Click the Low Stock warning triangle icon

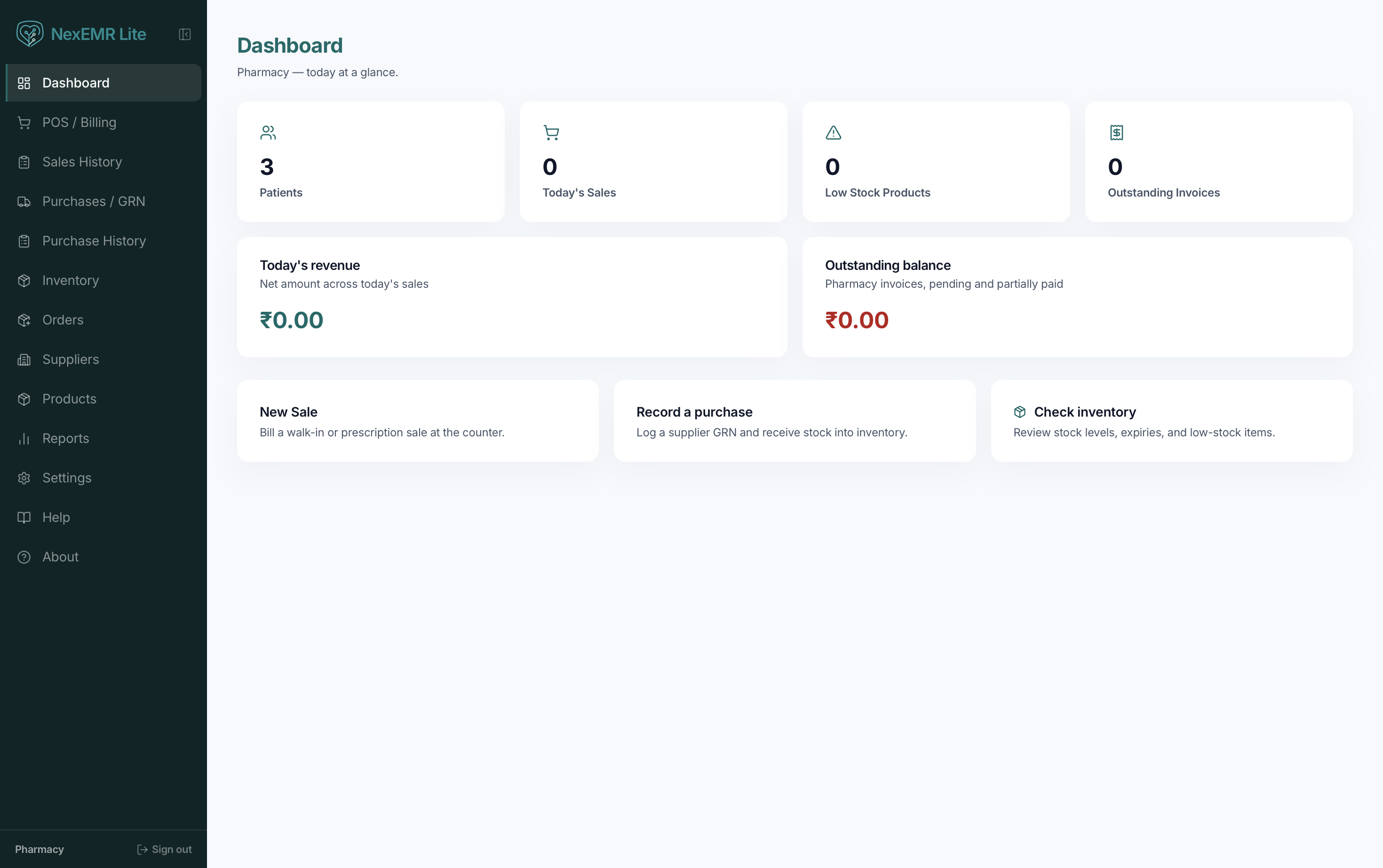[x=834, y=133]
